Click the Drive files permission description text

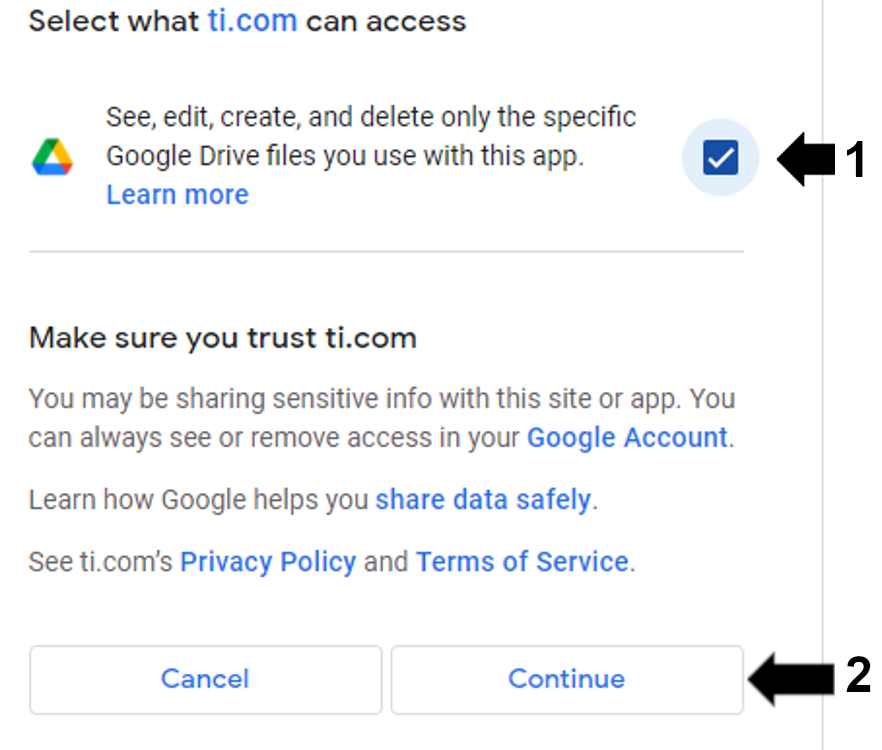pos(370,137)
